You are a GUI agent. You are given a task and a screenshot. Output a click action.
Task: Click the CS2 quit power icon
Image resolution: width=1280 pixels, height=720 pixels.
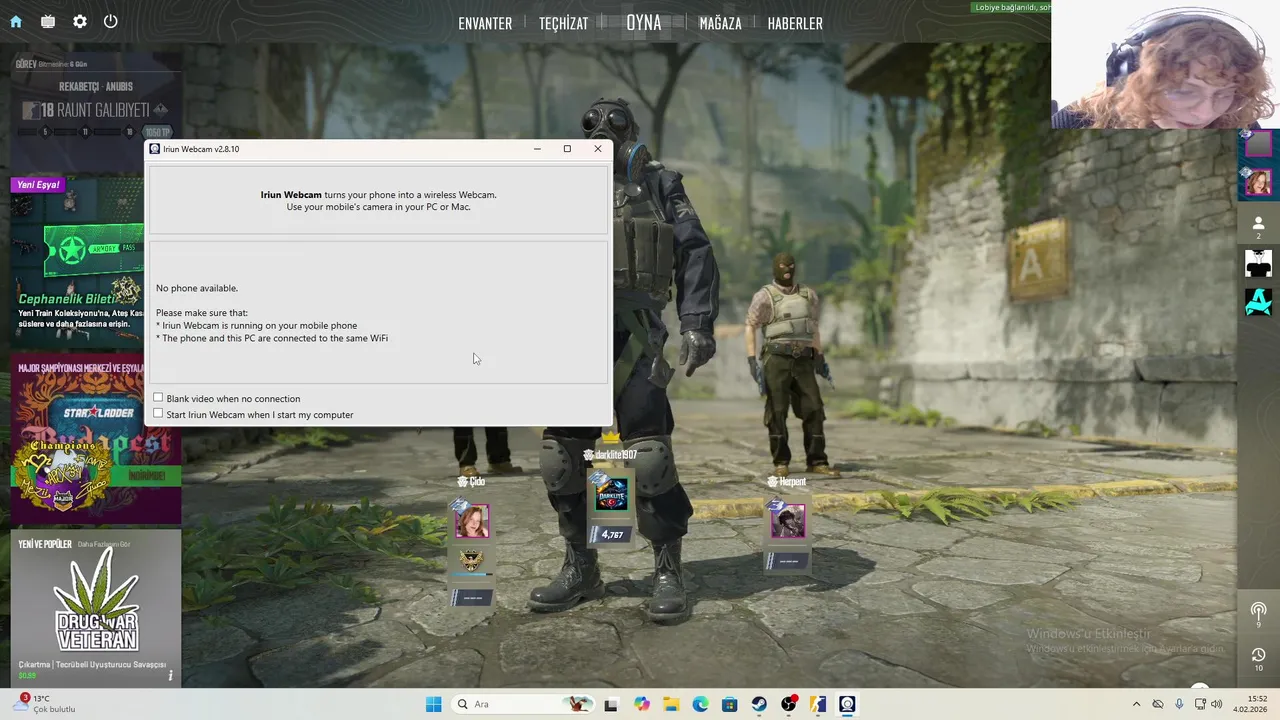tap(111, 21)
